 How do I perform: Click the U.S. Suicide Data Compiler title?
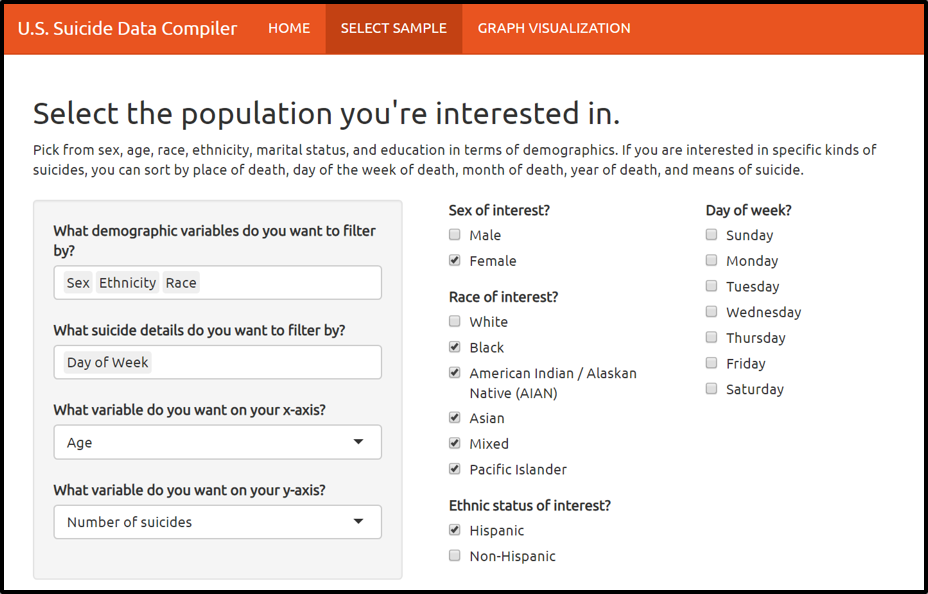click(x=128, y=28)
